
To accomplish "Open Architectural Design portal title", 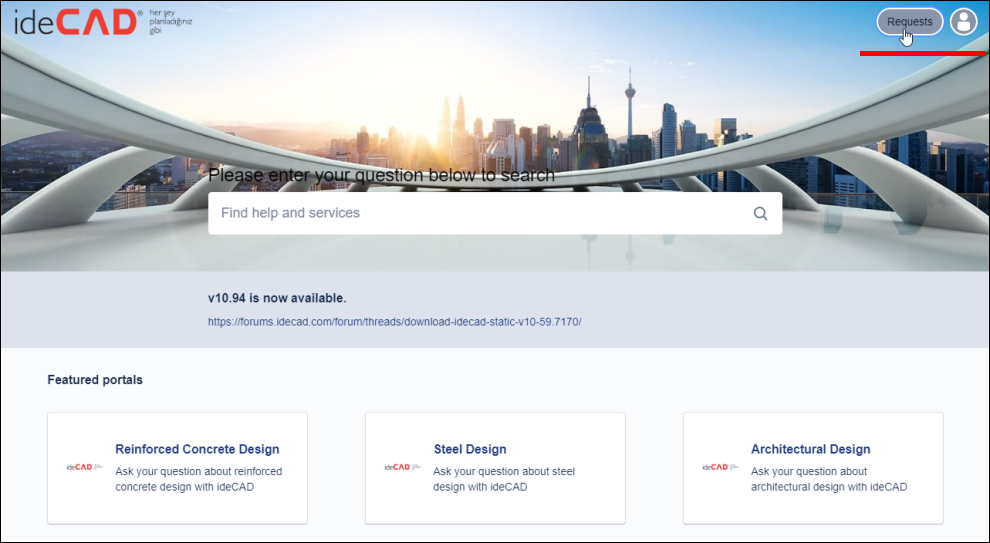I will (811, 449).
